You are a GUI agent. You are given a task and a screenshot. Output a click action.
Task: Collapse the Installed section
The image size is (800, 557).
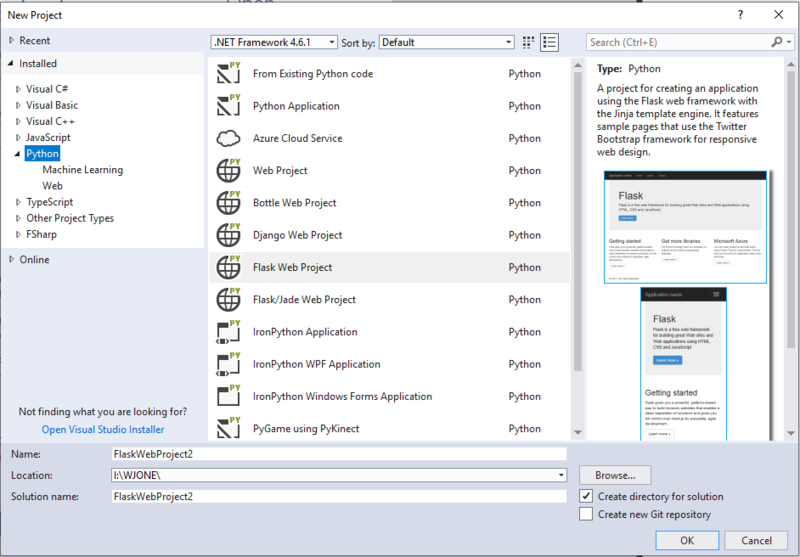11,63
